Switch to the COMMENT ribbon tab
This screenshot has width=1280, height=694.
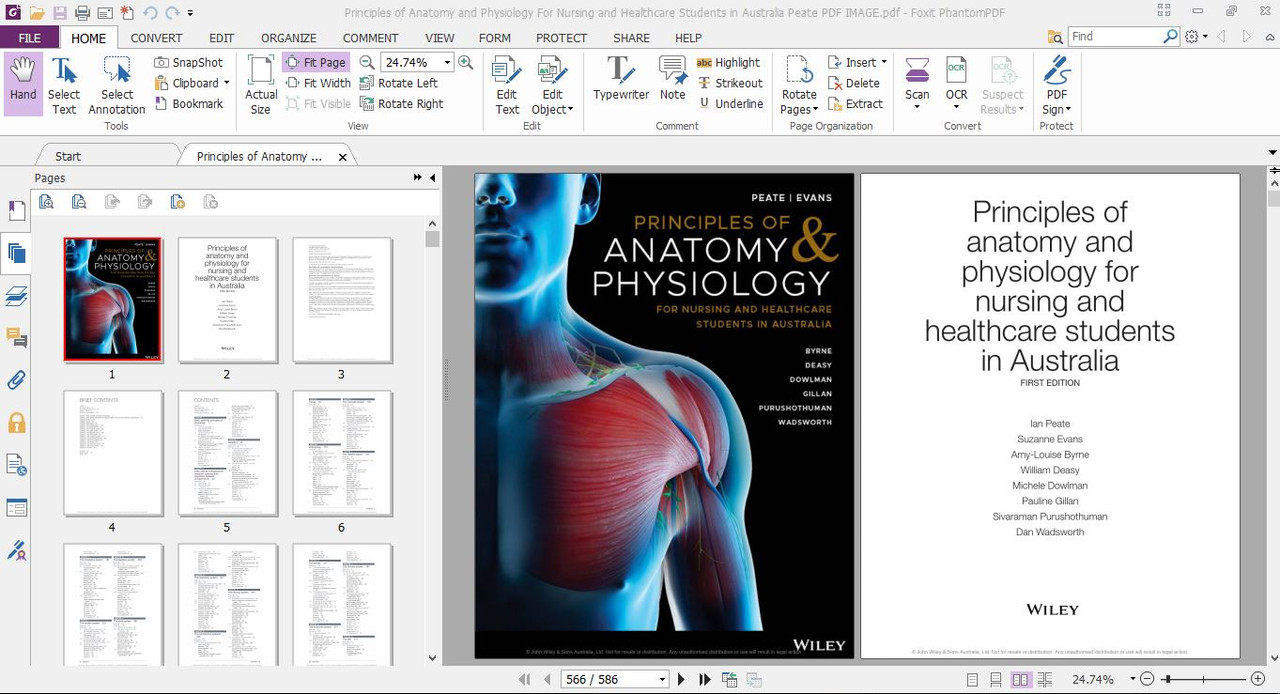pyautogui.click(x=371, y=38)
